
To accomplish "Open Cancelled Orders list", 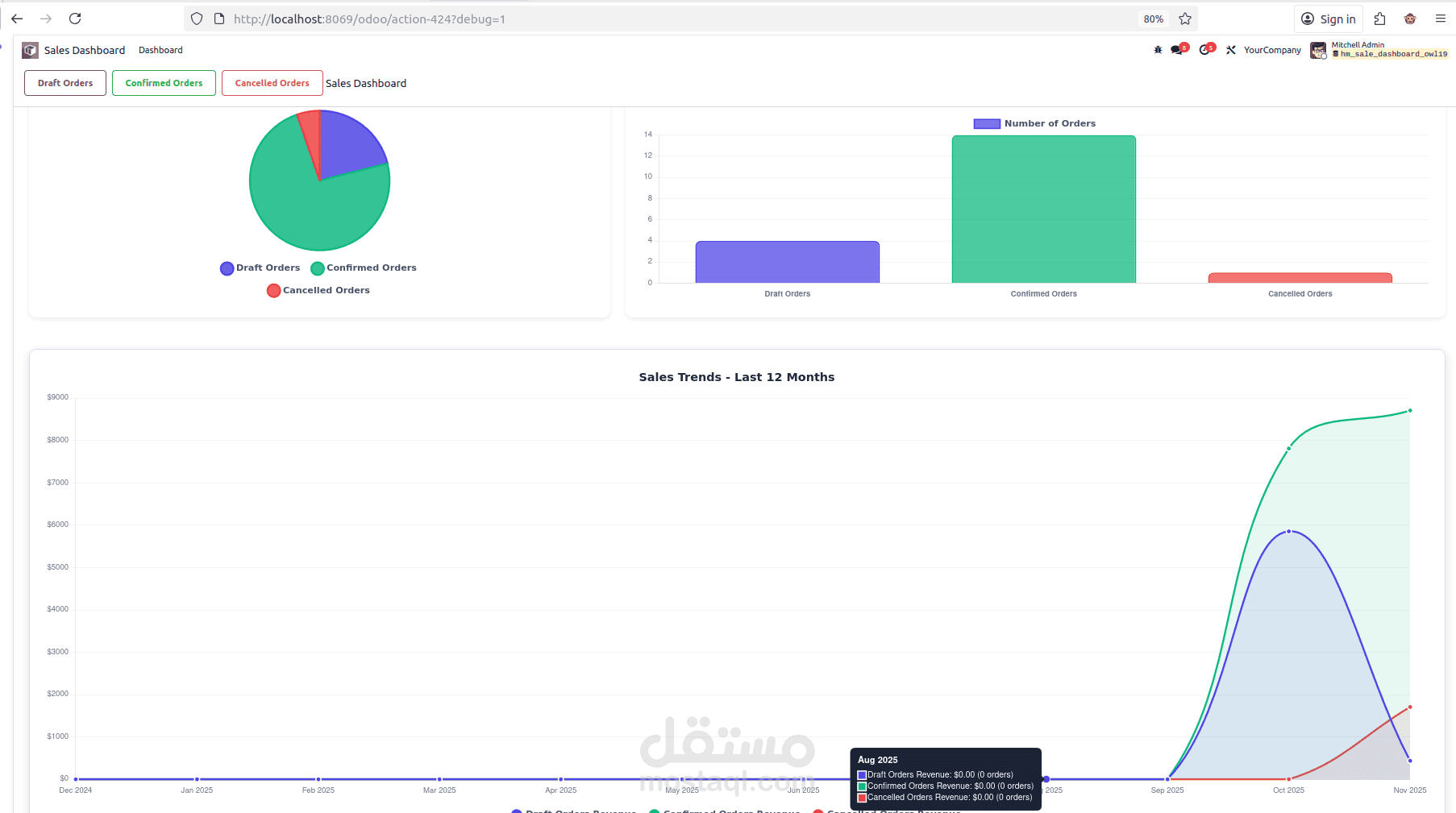I will click(272, 83).
